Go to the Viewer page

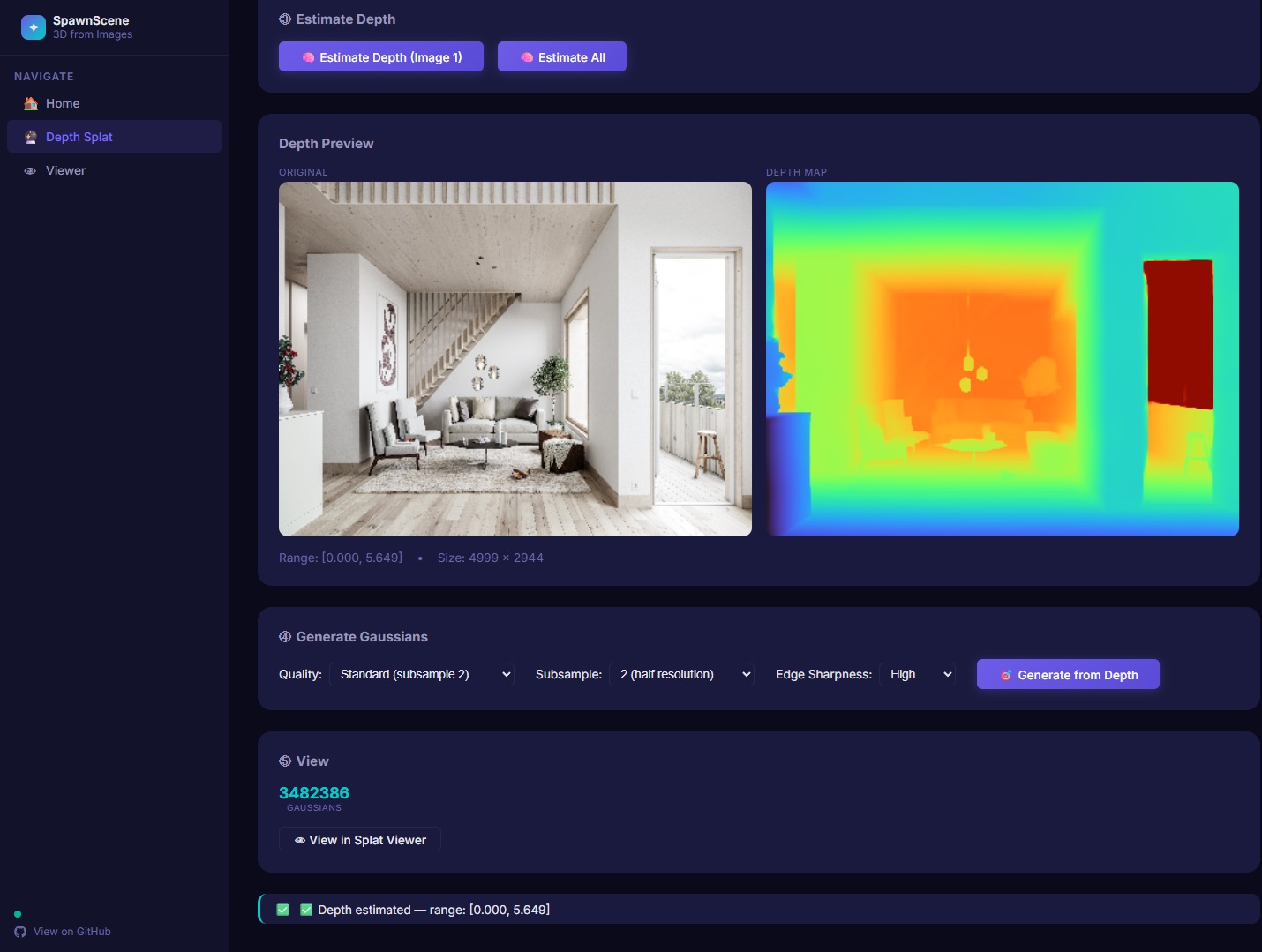114,170
